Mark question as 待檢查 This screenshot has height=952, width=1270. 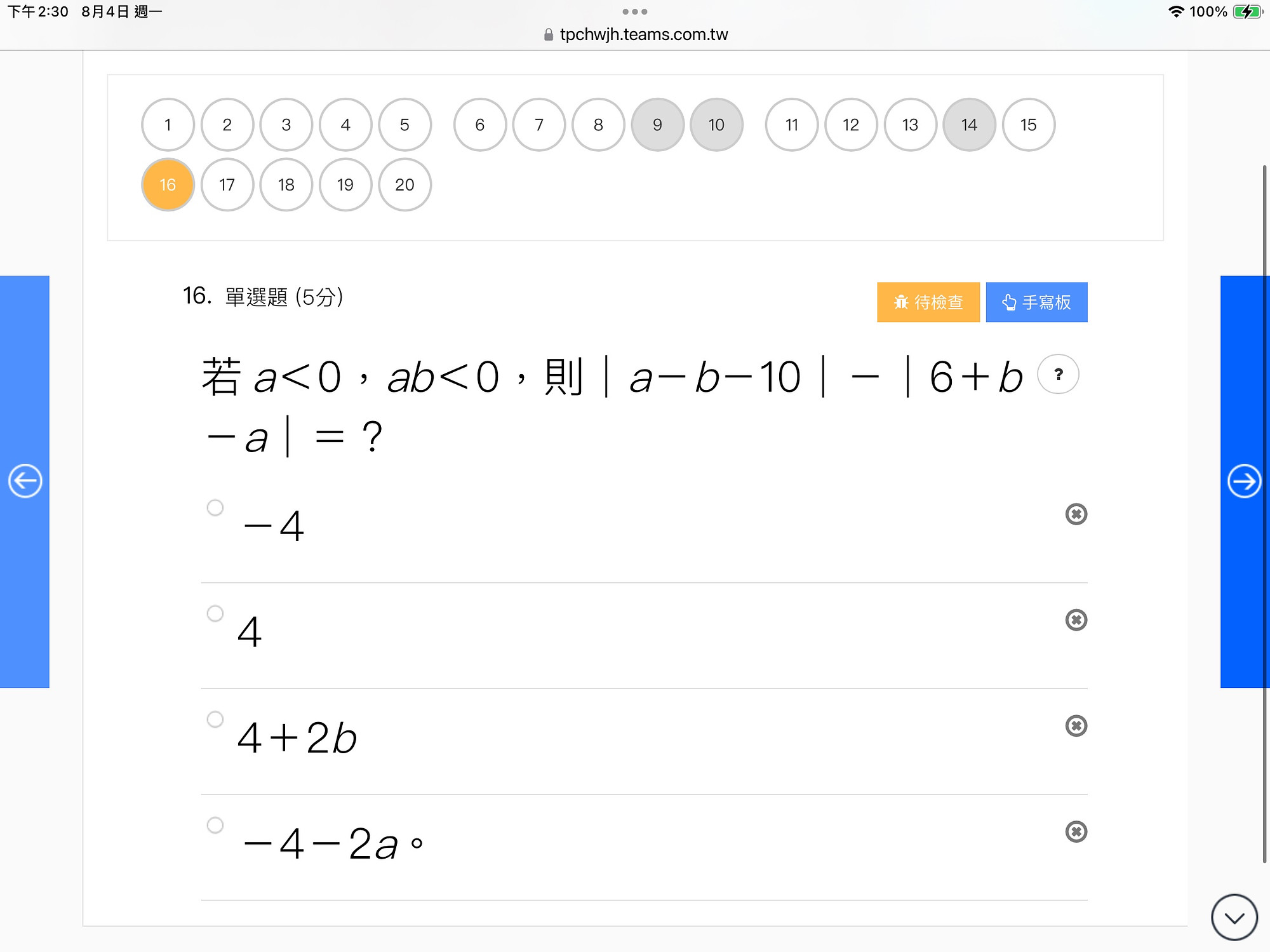pyautogui.click(x=928, y=302)
